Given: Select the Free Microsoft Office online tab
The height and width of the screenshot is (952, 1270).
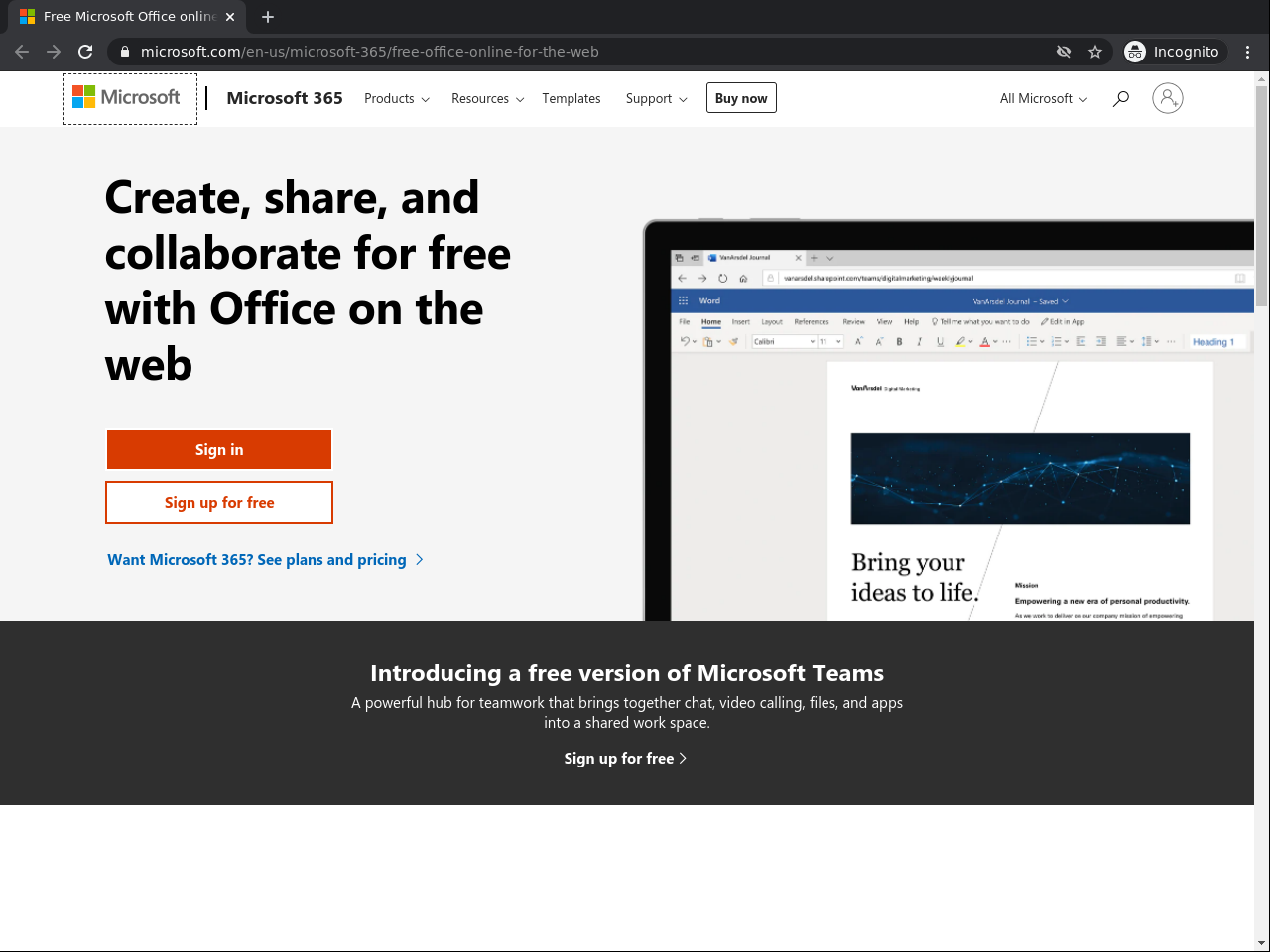Looking at the screenshot, I should point(127,17).
